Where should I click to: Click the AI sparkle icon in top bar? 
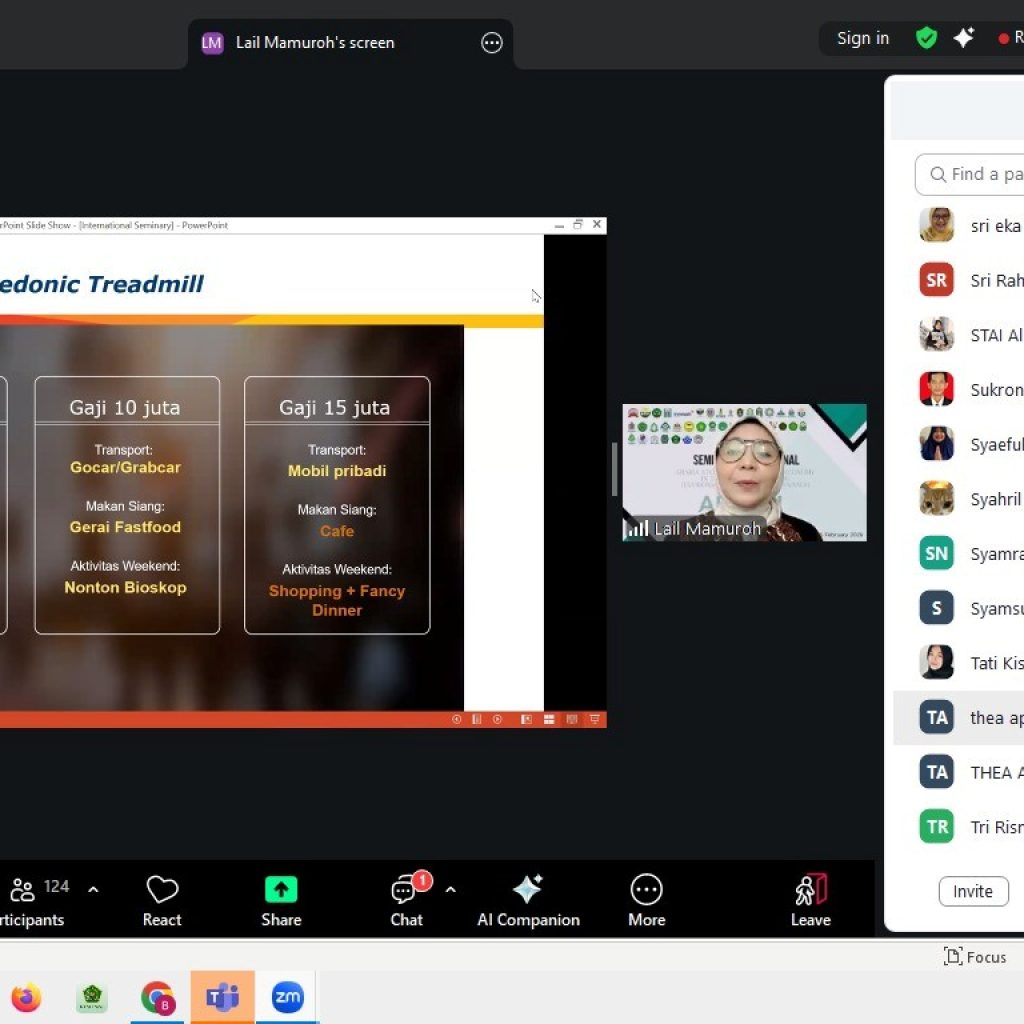[x=964, y=38]
